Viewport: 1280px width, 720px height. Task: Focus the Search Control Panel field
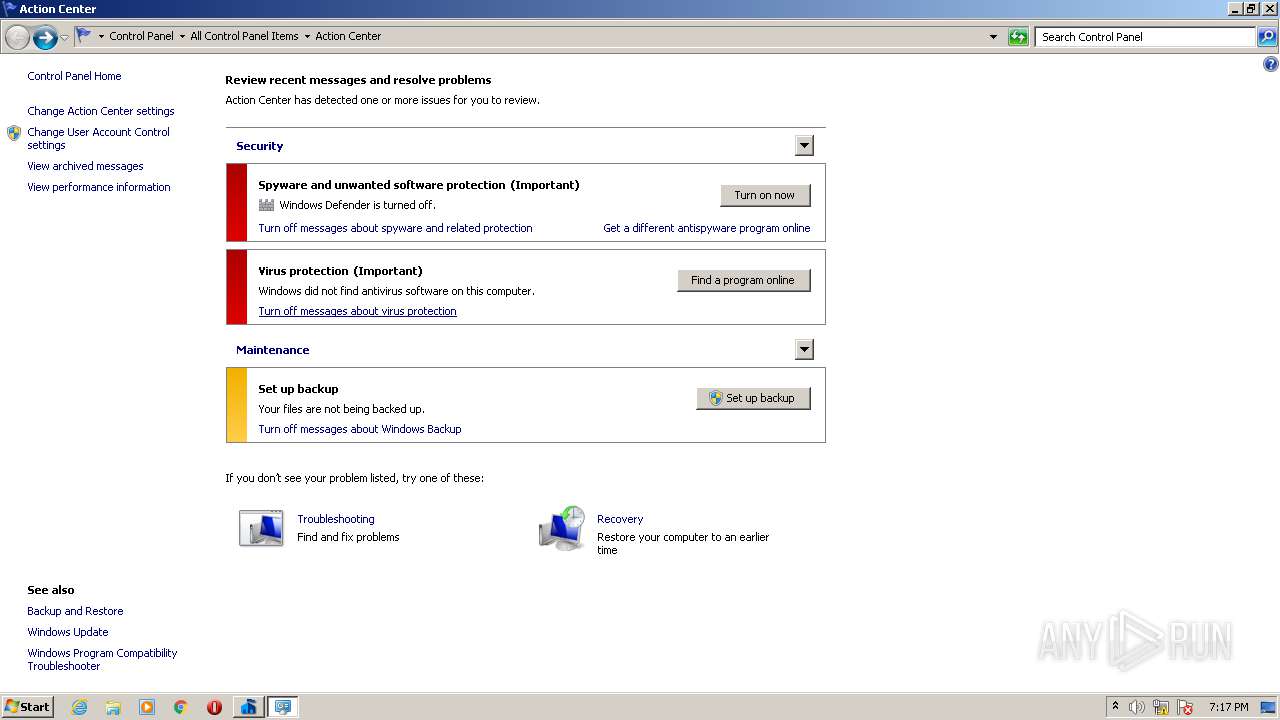point(1145,37)
